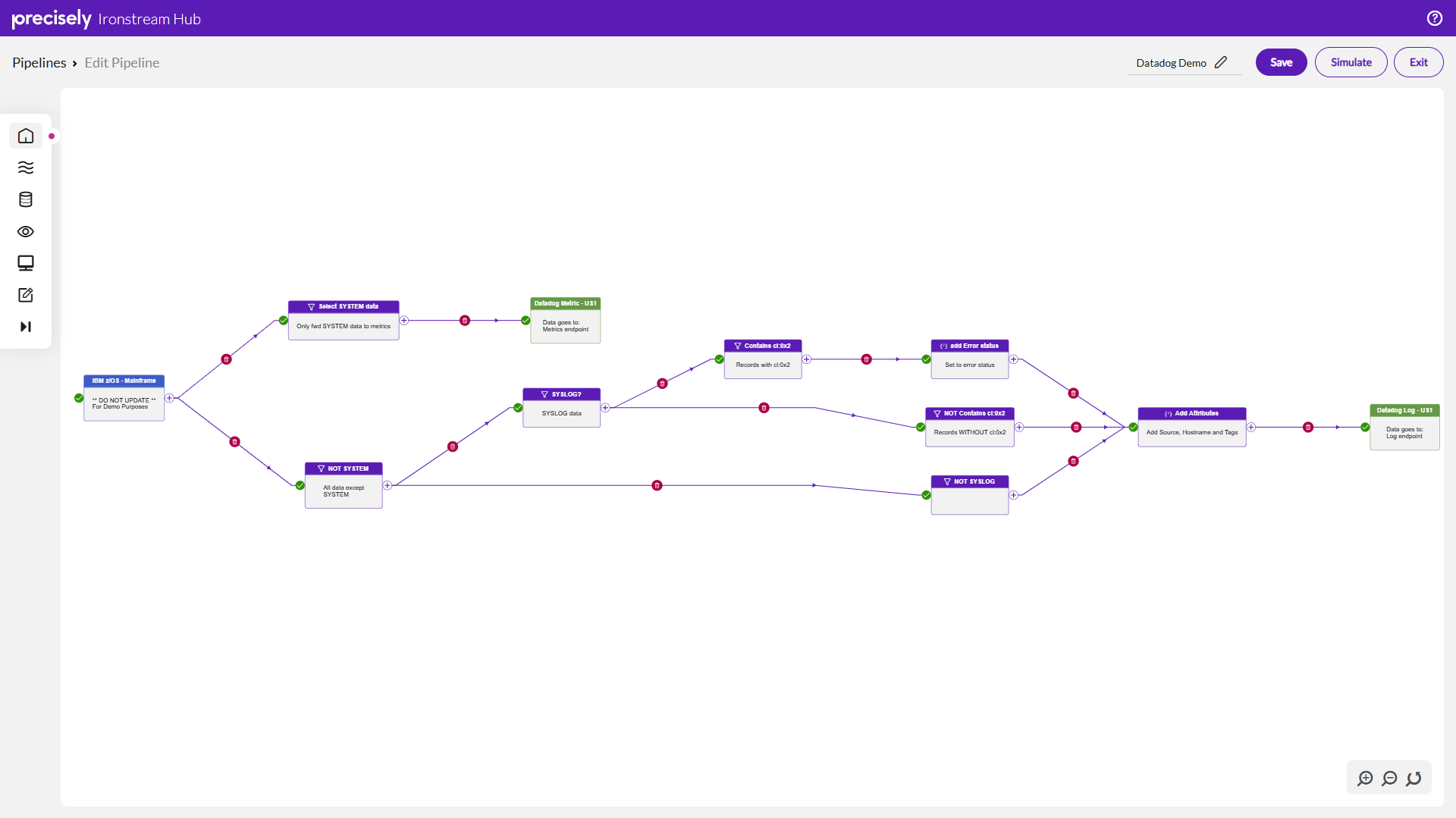Open the database cylinder sidebar icon
Screen dimensions: 1456x818
[x=26, y=199]
